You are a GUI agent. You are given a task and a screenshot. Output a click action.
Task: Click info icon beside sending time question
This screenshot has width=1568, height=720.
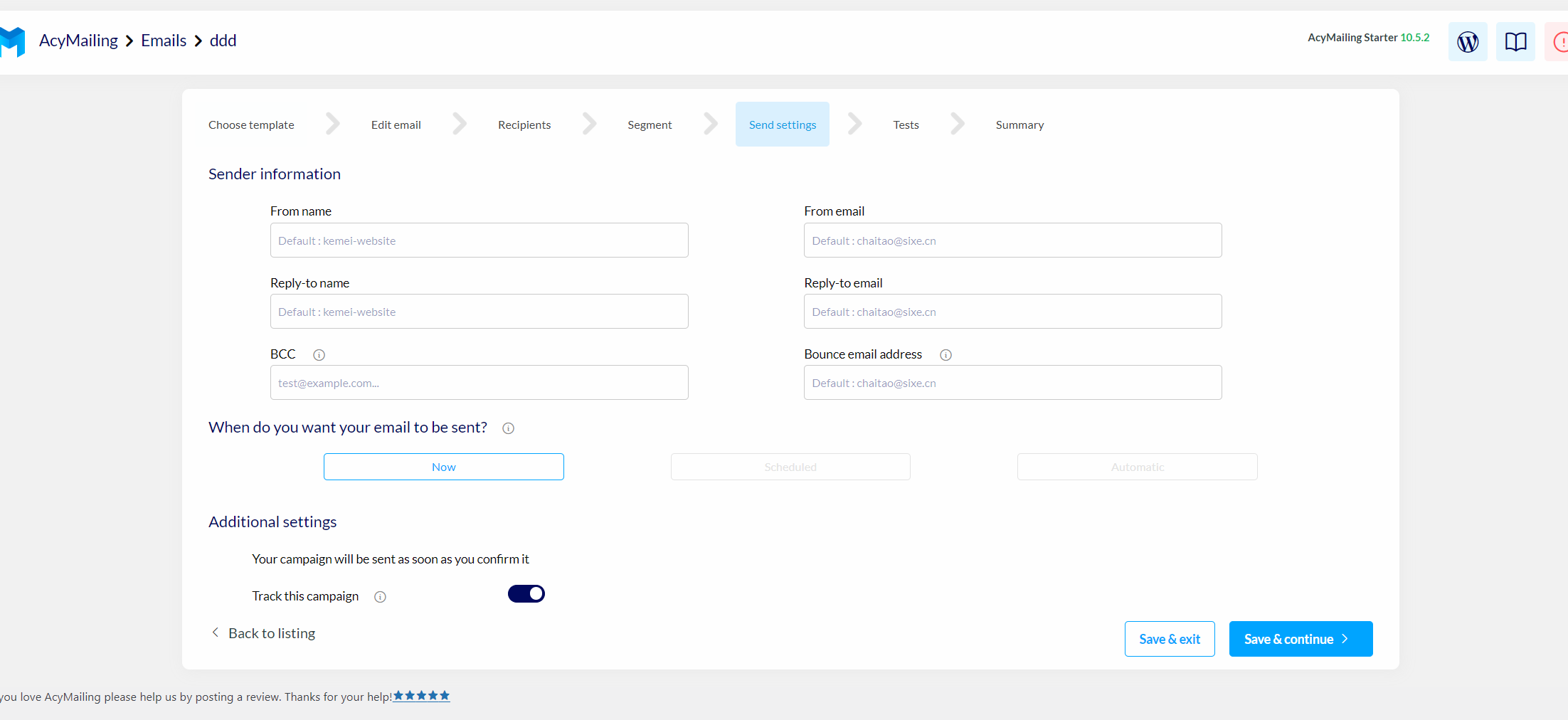pos(508,428)
